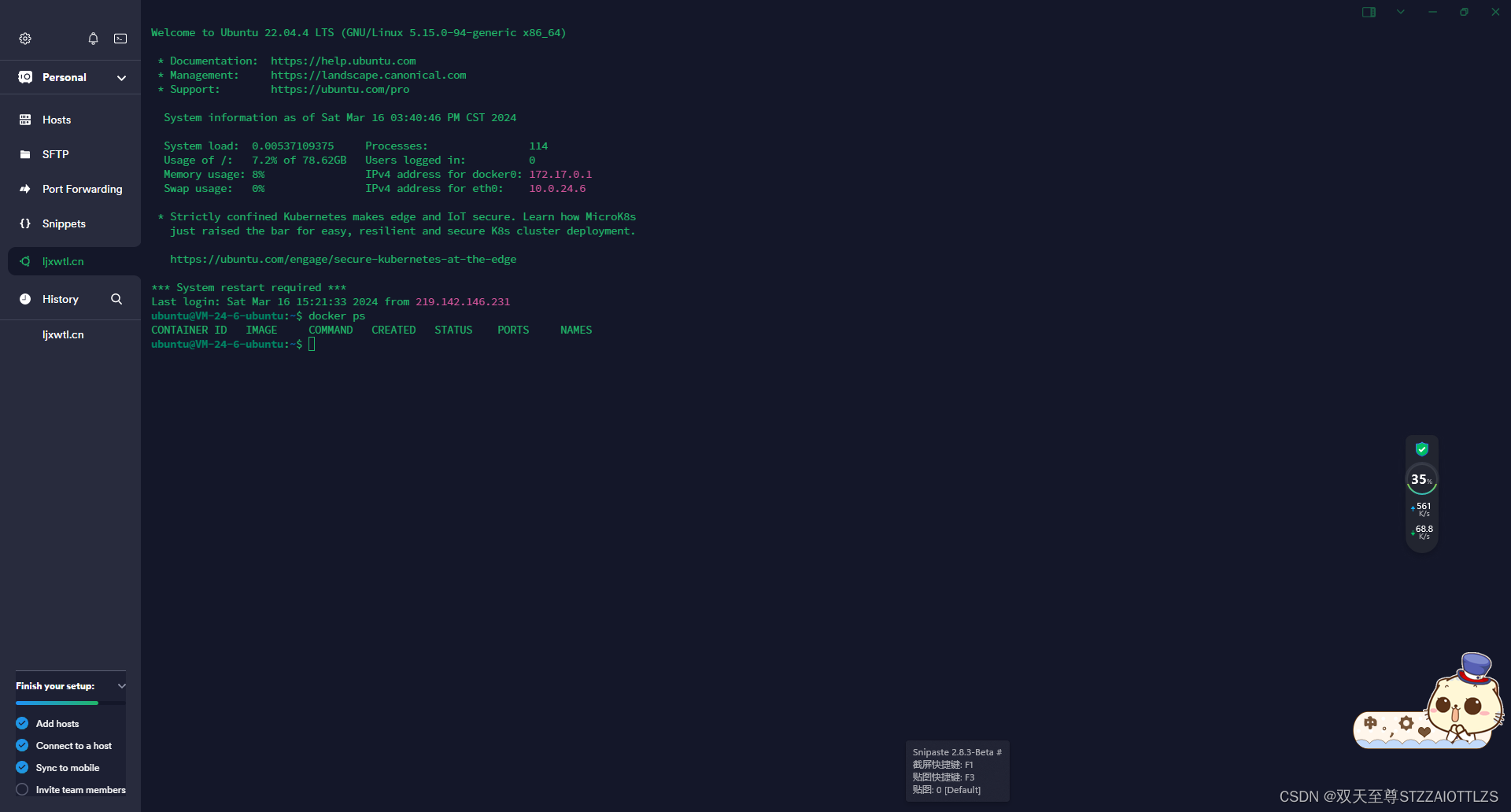Select Connect to a host item
This screenshot has height=812, width=1511.
tap(73, 745)
